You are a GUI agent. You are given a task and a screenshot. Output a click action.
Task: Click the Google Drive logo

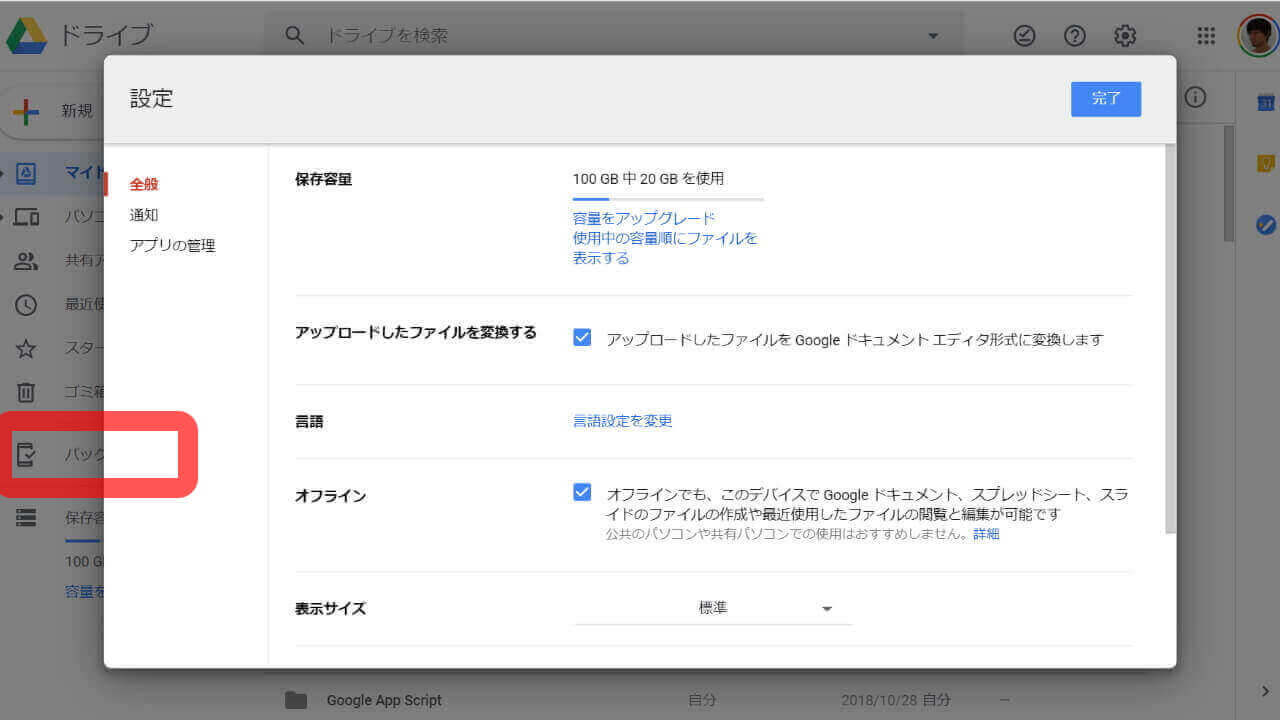[x=27, y=36]
